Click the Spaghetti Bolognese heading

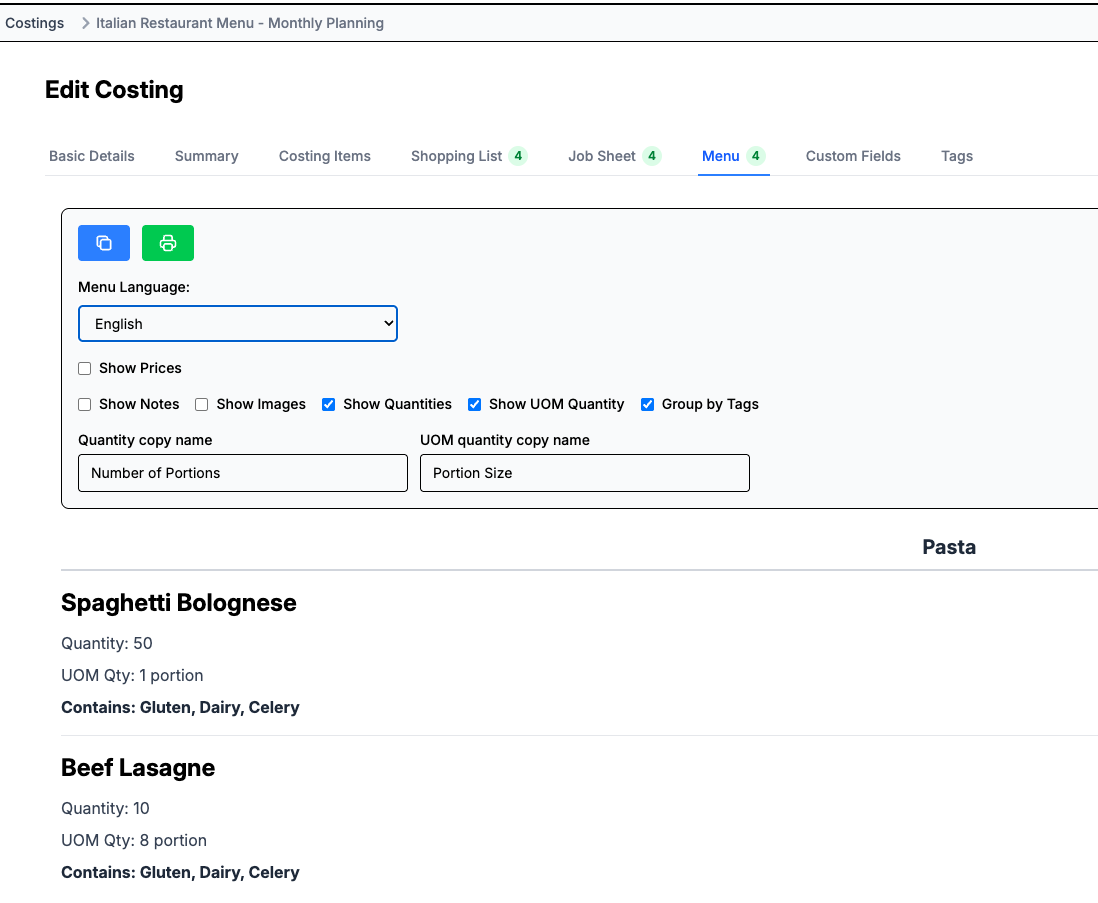(x=179, y=603)
